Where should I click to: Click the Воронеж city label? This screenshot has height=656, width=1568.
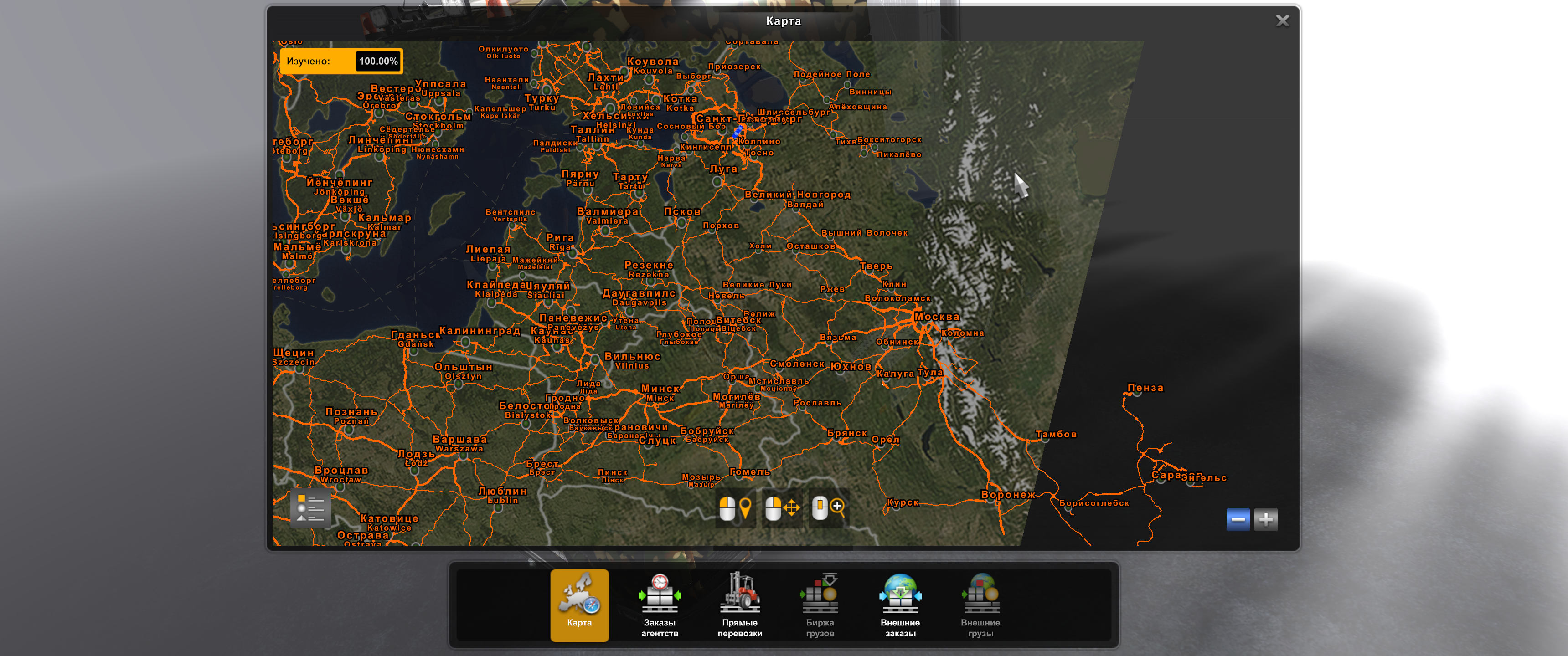click(x=1008, y=494)
